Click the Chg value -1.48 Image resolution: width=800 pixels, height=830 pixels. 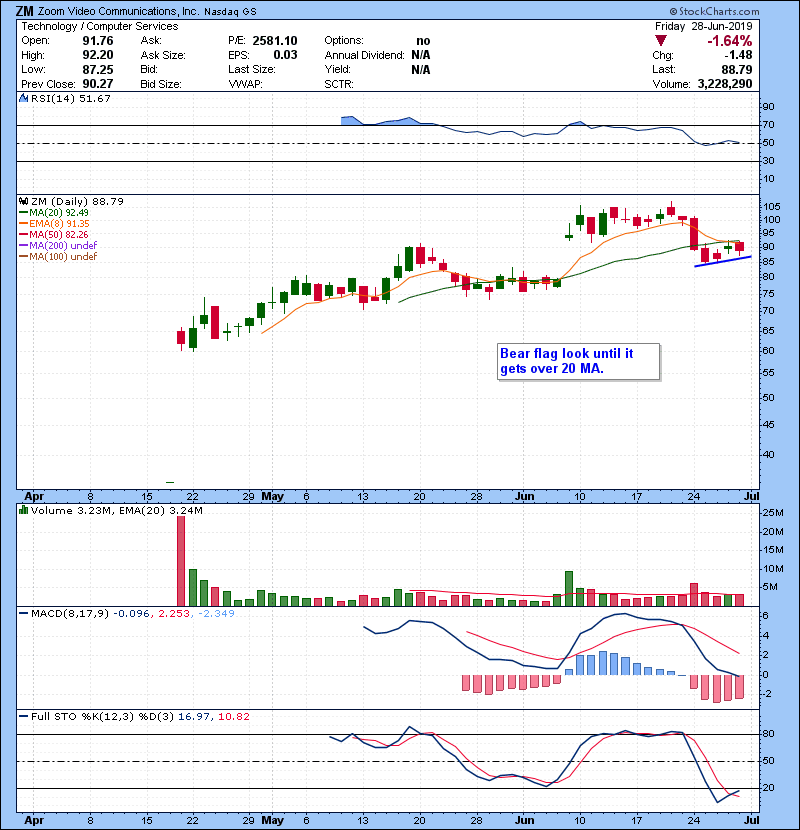[738, 55]
